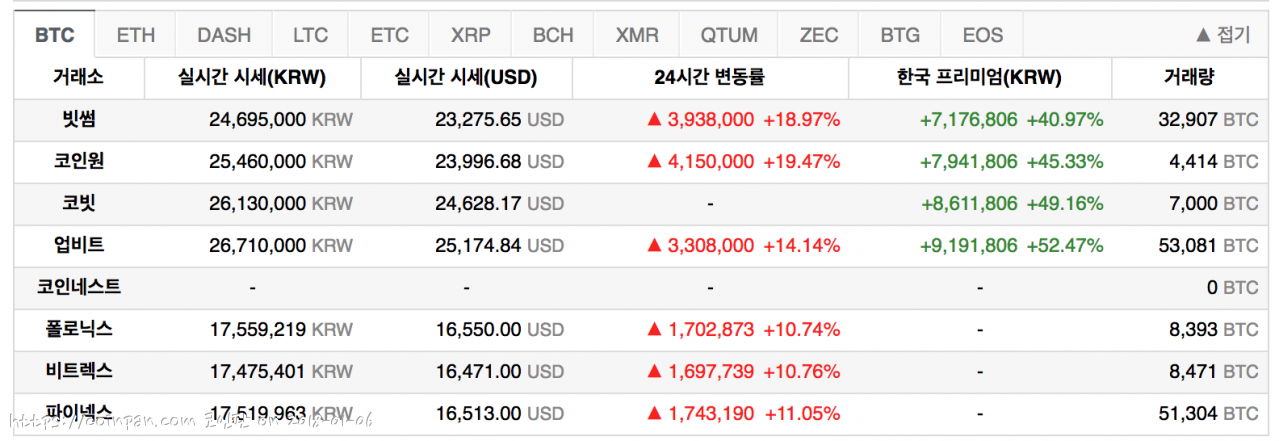The height and width of the screenshot is (441, 1279).
Task: Select the LTC tab
Action: [310, 35]
